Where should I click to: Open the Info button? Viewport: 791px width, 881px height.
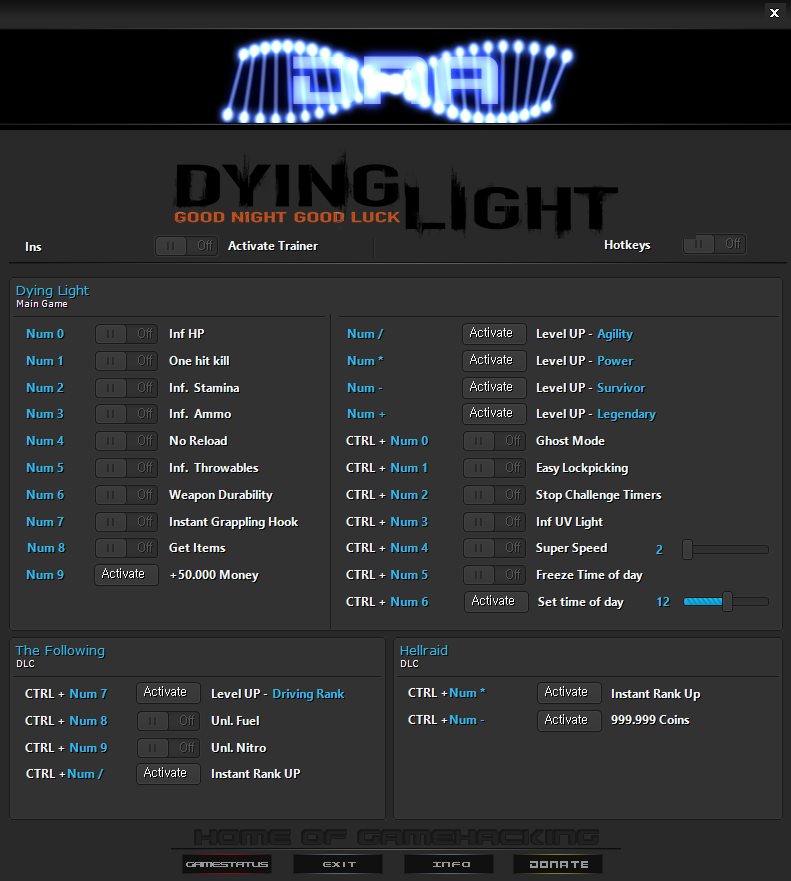pos(449,864)
